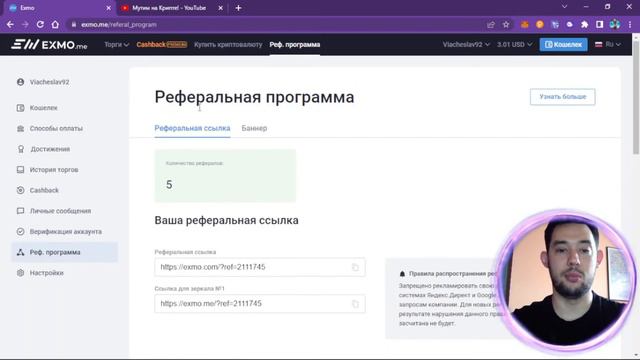Image resolution: width=640 pixels, height=360 pixels.
Task: Open the Ru language dropdown
Action: [x=608, y=44]
